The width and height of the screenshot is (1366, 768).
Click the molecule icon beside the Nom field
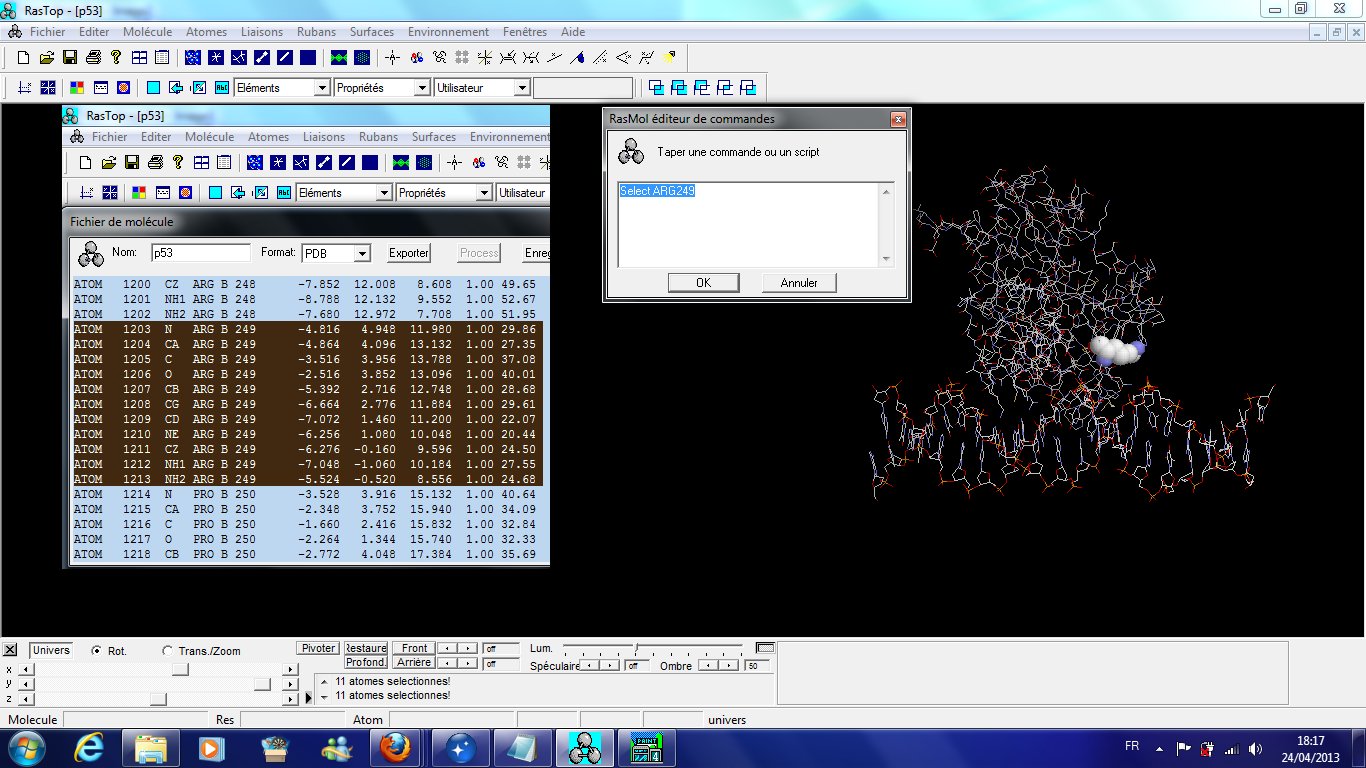91,254
